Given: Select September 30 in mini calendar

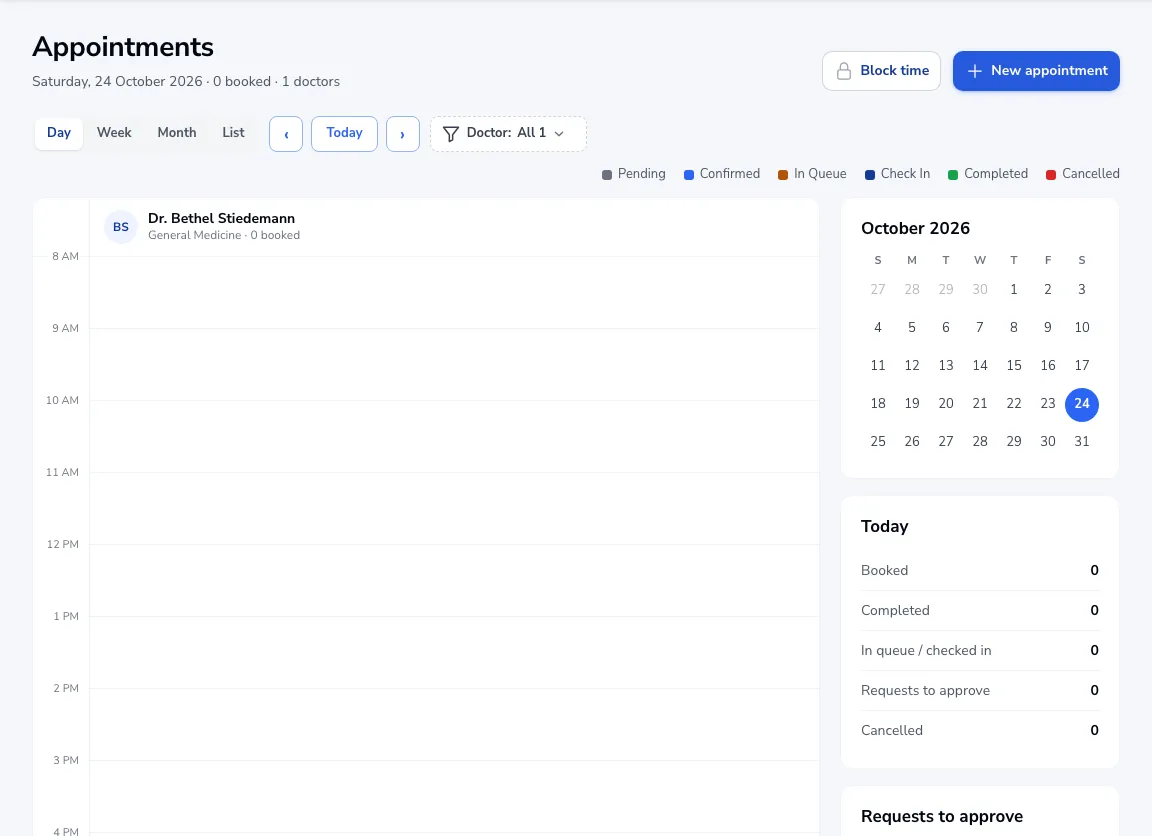Looking at the screenshot, I should pos(979,289).
